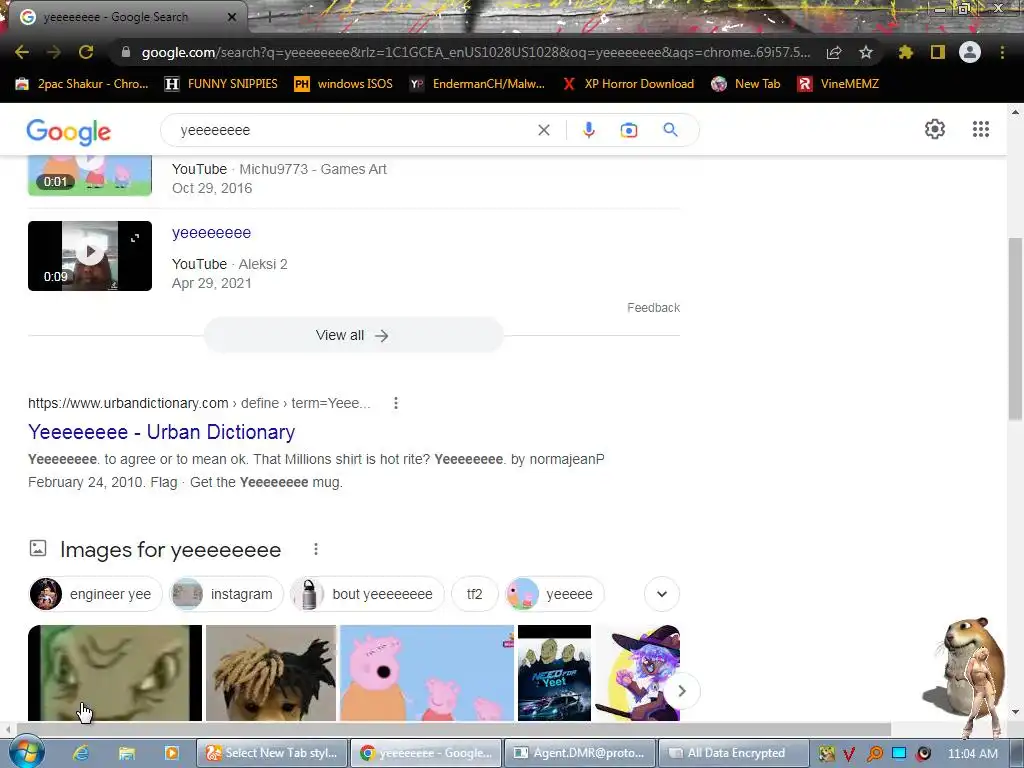1024x768 pixels.
Task: Open the windows ISOS bookmark
Action: (x=344, y=84)
